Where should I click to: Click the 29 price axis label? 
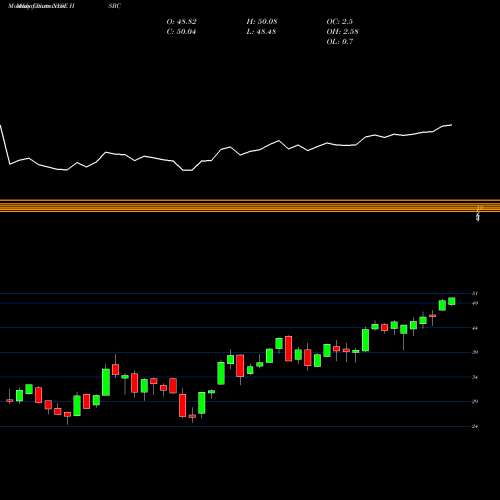475,402
